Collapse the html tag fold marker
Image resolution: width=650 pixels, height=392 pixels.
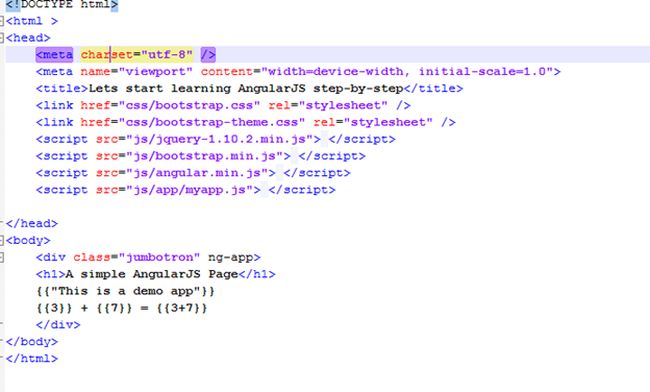(2, 21)
